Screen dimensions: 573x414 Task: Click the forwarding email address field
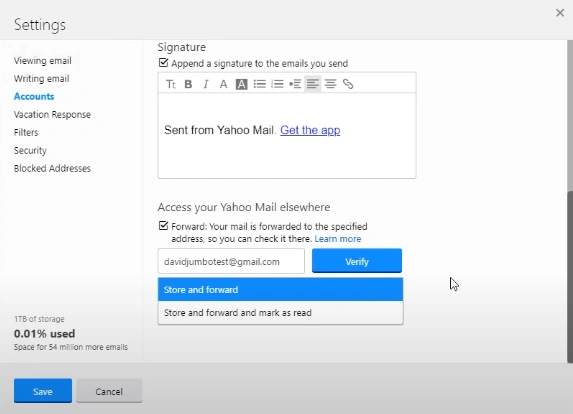(231, 261)
